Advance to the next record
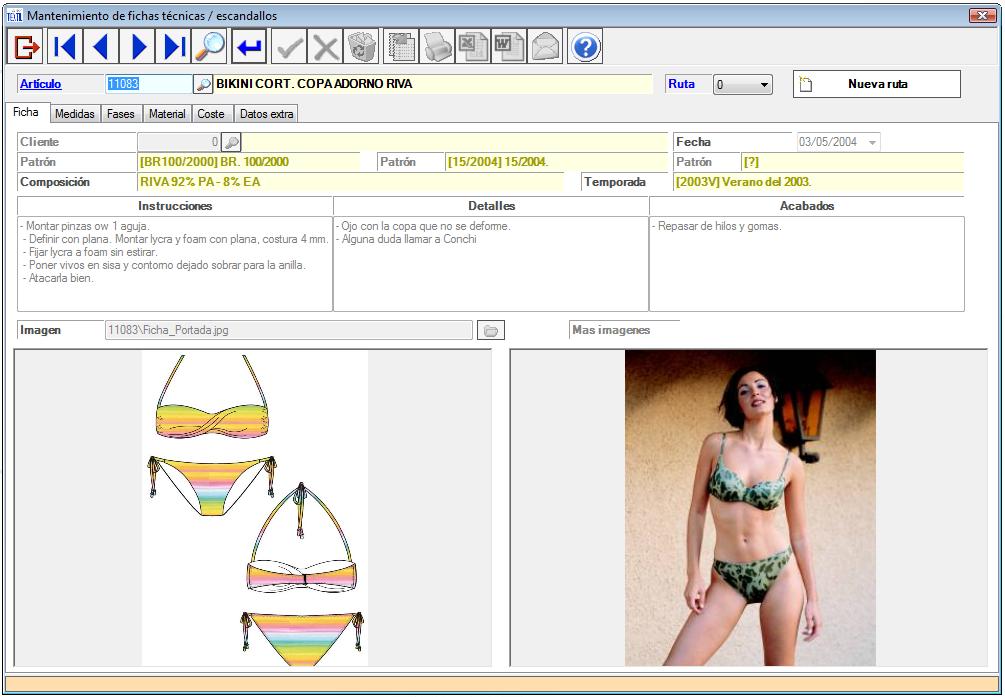 [x=139, y=46]
